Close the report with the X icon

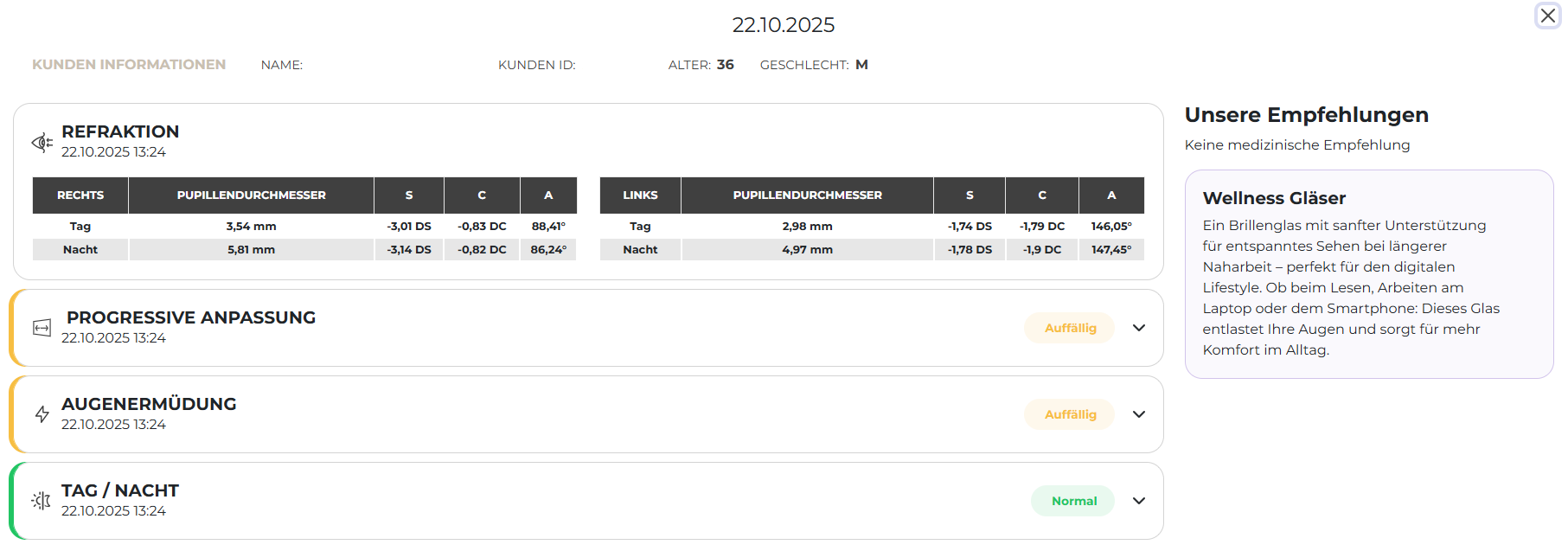[1548, 16]
